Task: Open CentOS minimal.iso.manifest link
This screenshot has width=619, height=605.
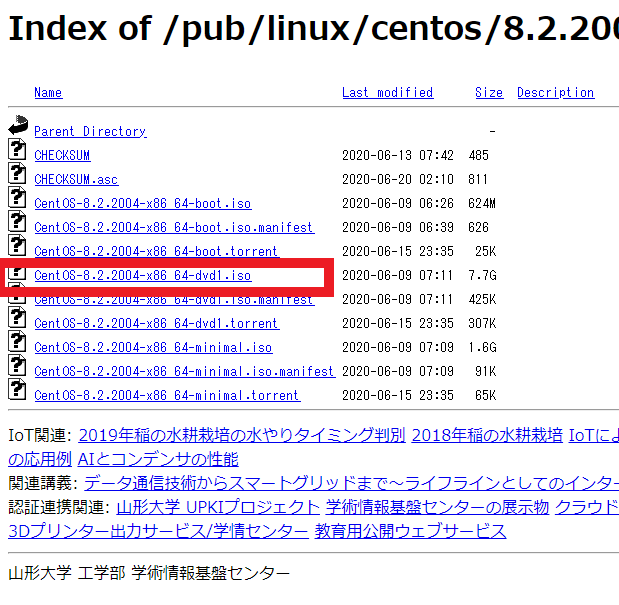Action: (185, 372)
